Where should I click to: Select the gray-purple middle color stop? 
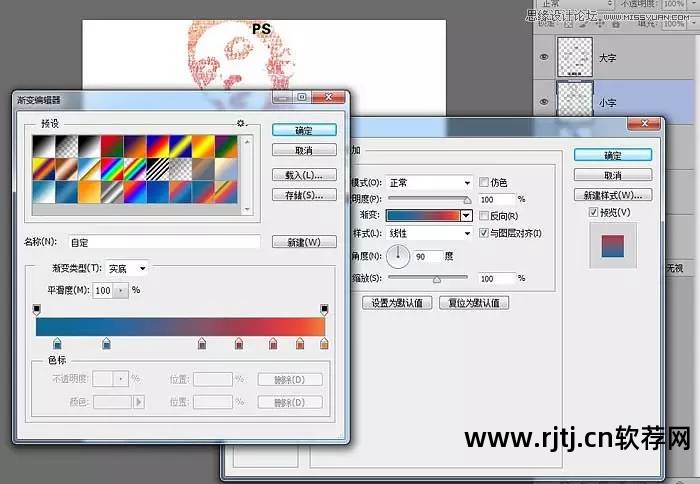[x=202, y=343]
